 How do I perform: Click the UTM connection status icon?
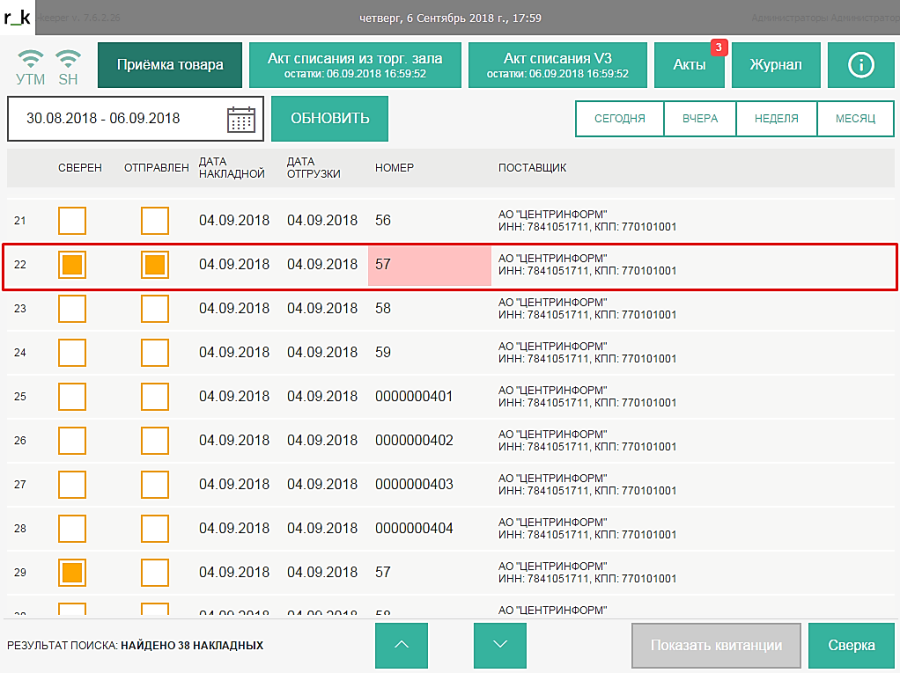pos(31,65)
